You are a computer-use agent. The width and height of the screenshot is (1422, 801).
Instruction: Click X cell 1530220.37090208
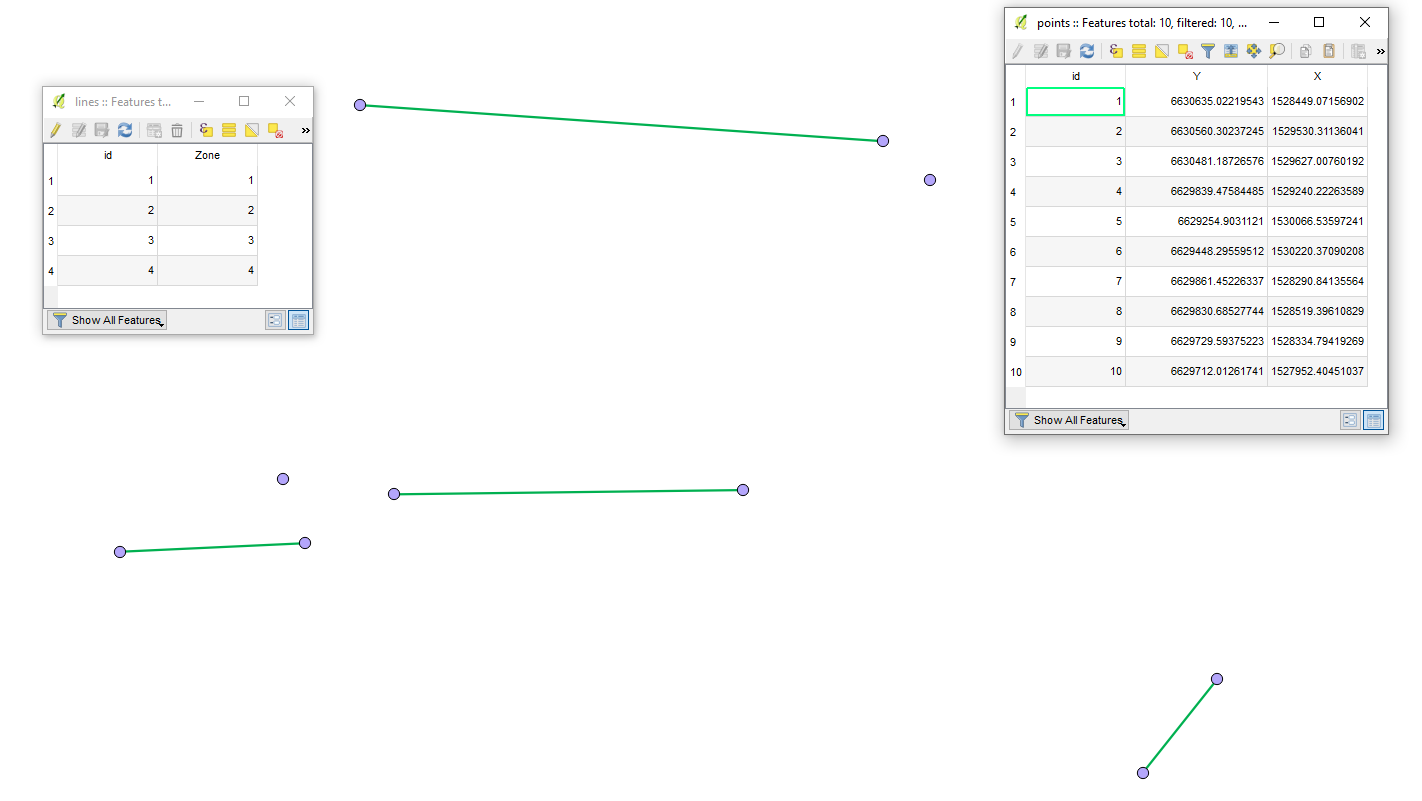(x=1318, y=252)
